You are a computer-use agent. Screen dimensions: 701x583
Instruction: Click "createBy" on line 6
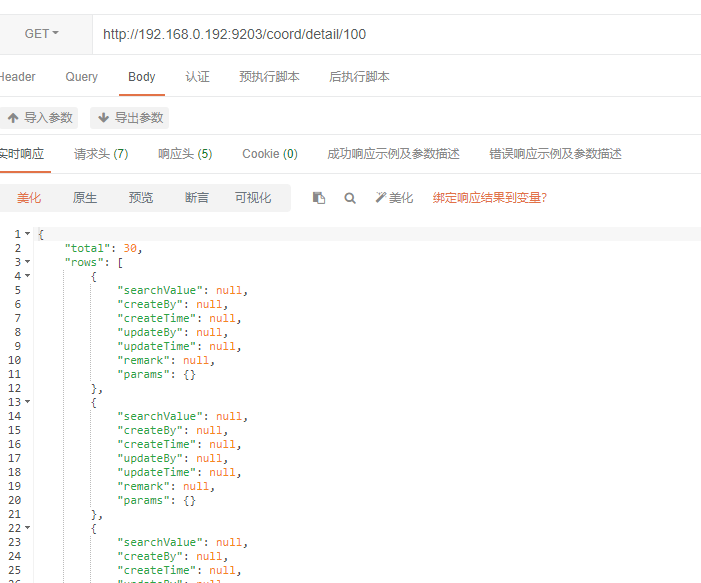pyautogui.click(x=150, y=304)
